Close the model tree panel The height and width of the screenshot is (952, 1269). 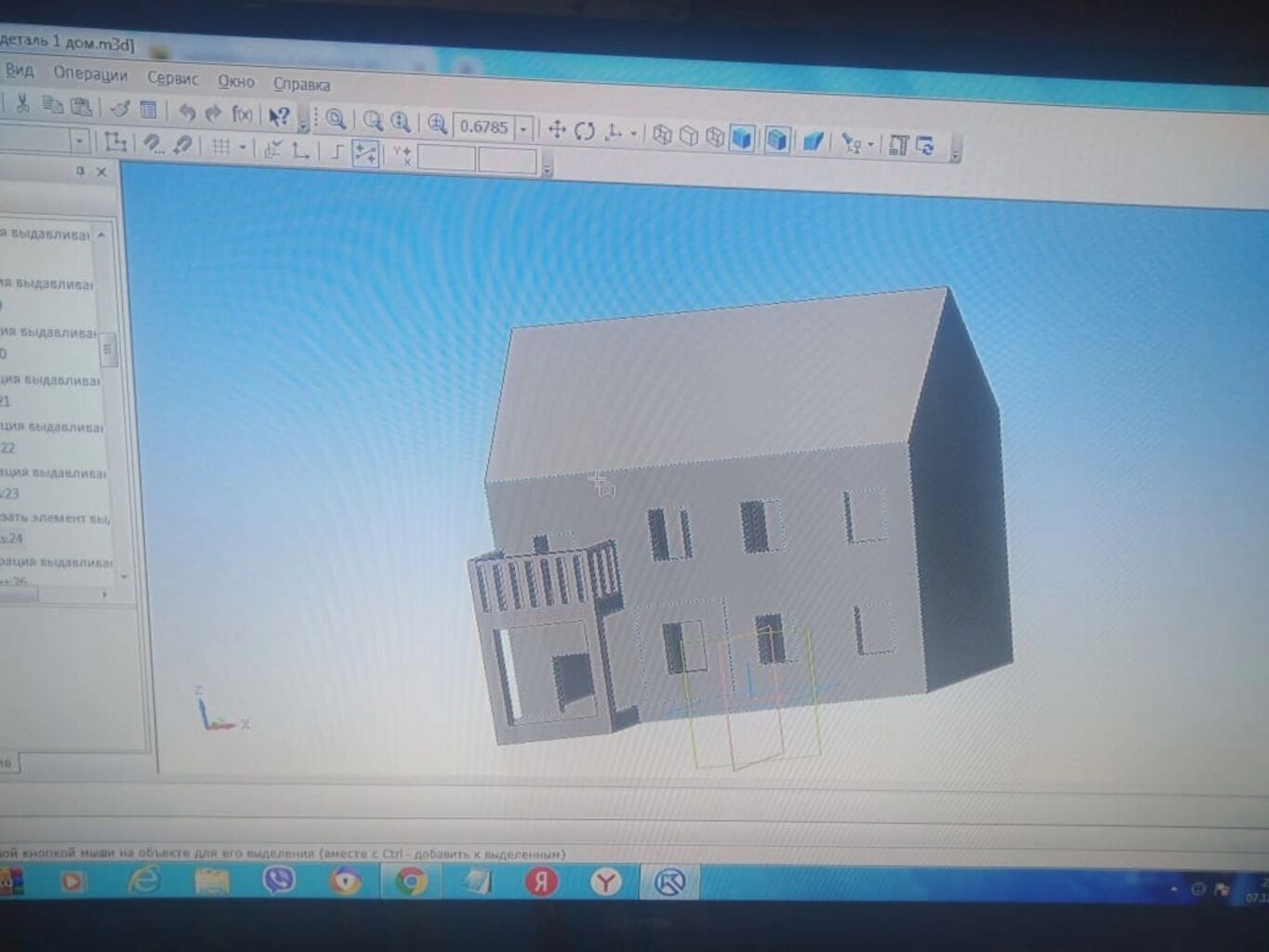pyautogui.click(x=101, y=172)
